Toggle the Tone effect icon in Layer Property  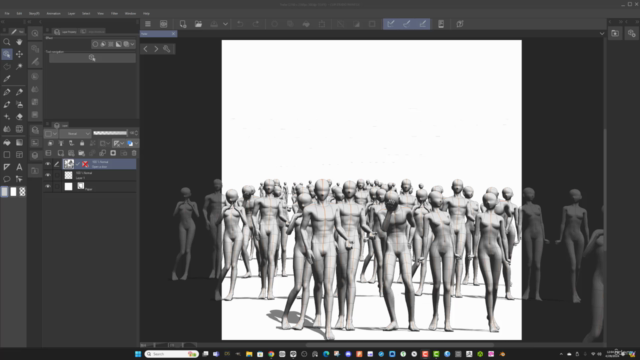point(111,44)
